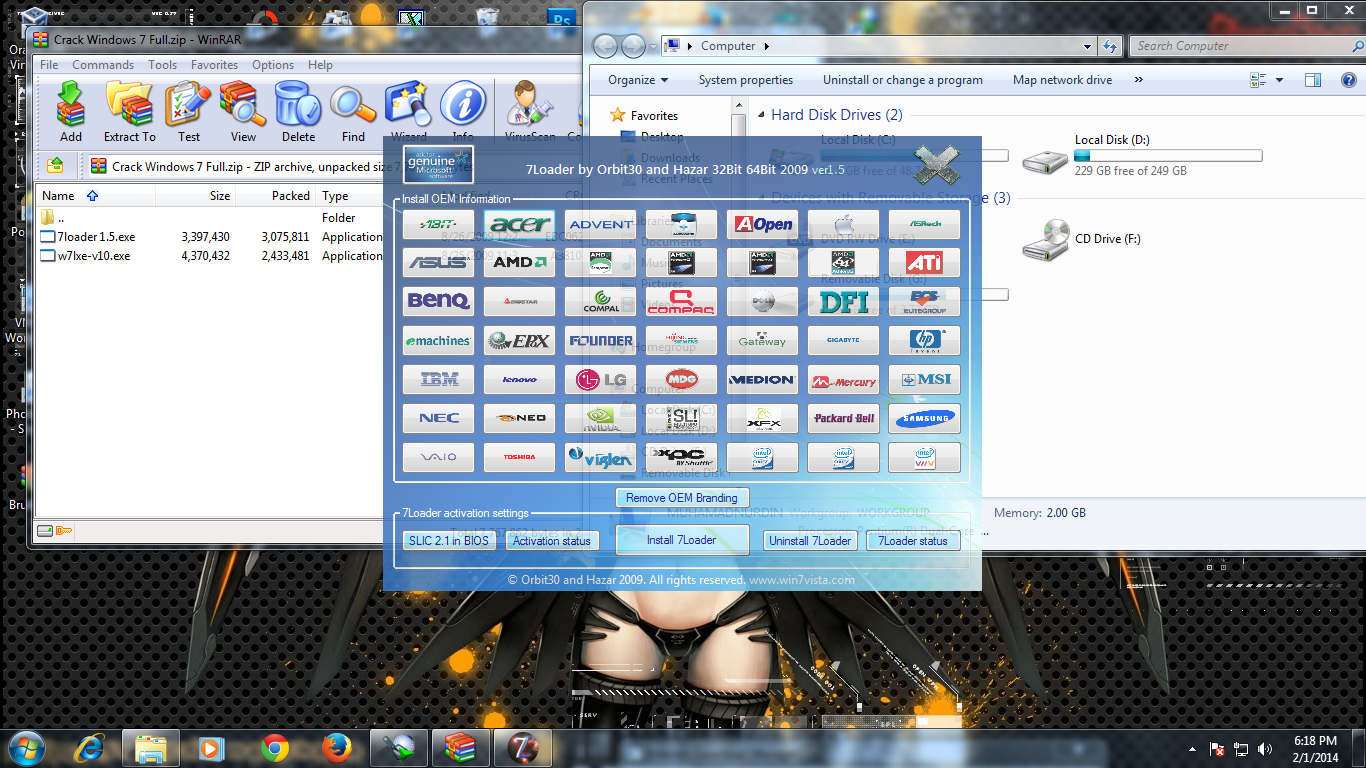This screenshot has width=1366, height=768.
Task: Choose the LG OEM logo
Action: coord(601,379)
